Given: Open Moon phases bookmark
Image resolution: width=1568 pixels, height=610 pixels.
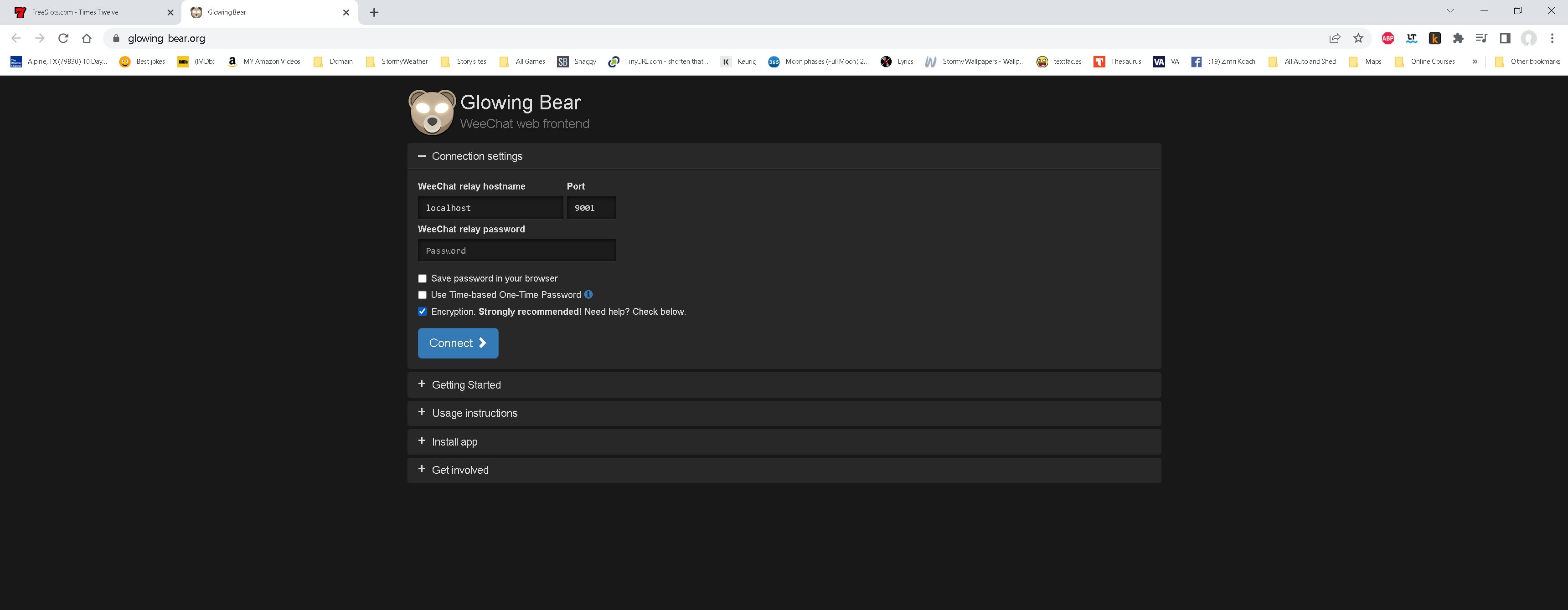Looking at the screenshot, I should pyautogui.click(x=819, y=62).
